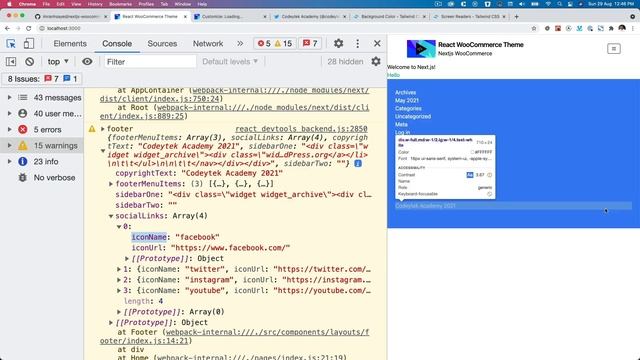
Task: Click the Wi-Fi status icon
Action: [548, 4]
